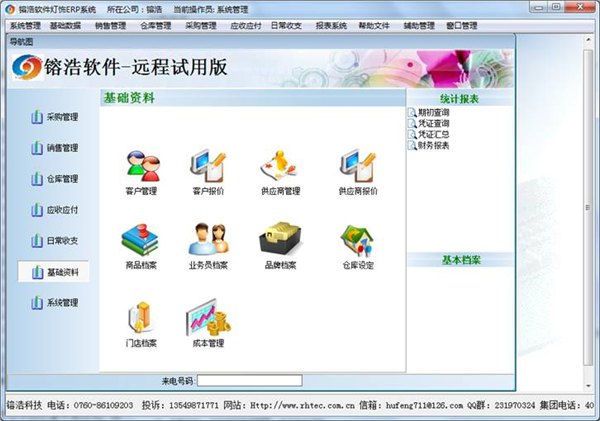Open the 门店档案 icon

(x=140, y=317)
